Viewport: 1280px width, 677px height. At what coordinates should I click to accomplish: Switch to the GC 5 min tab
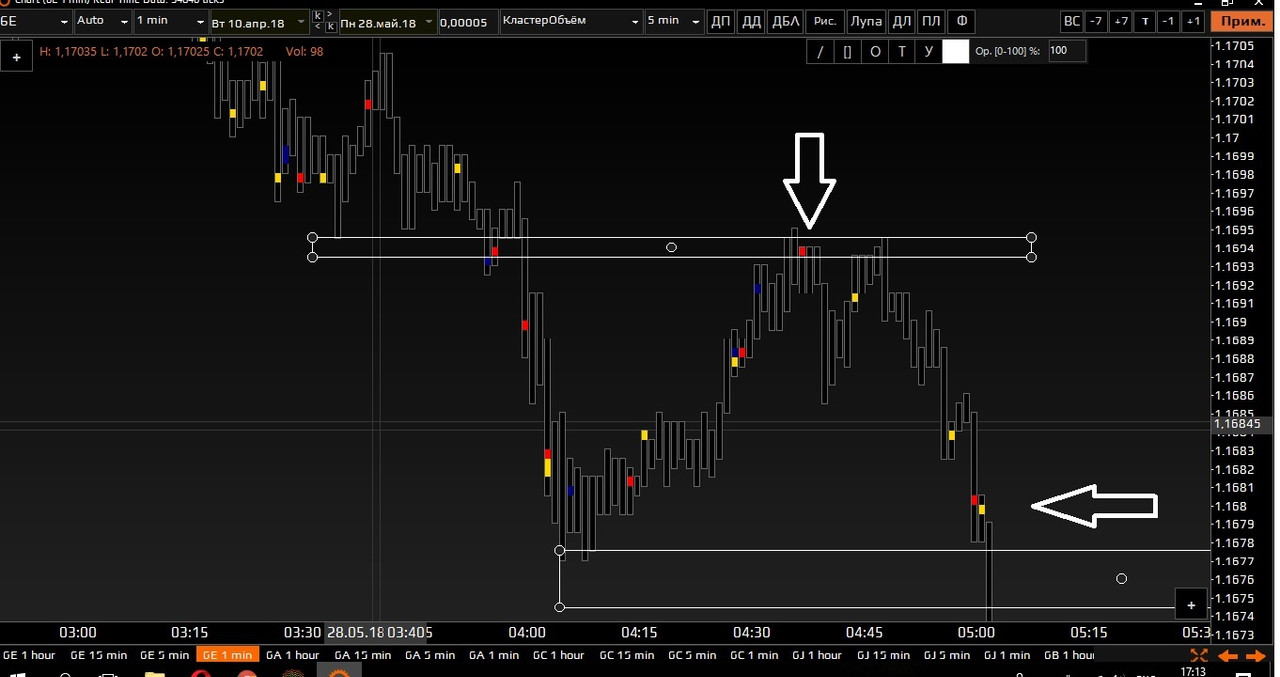tap(692, 655)
